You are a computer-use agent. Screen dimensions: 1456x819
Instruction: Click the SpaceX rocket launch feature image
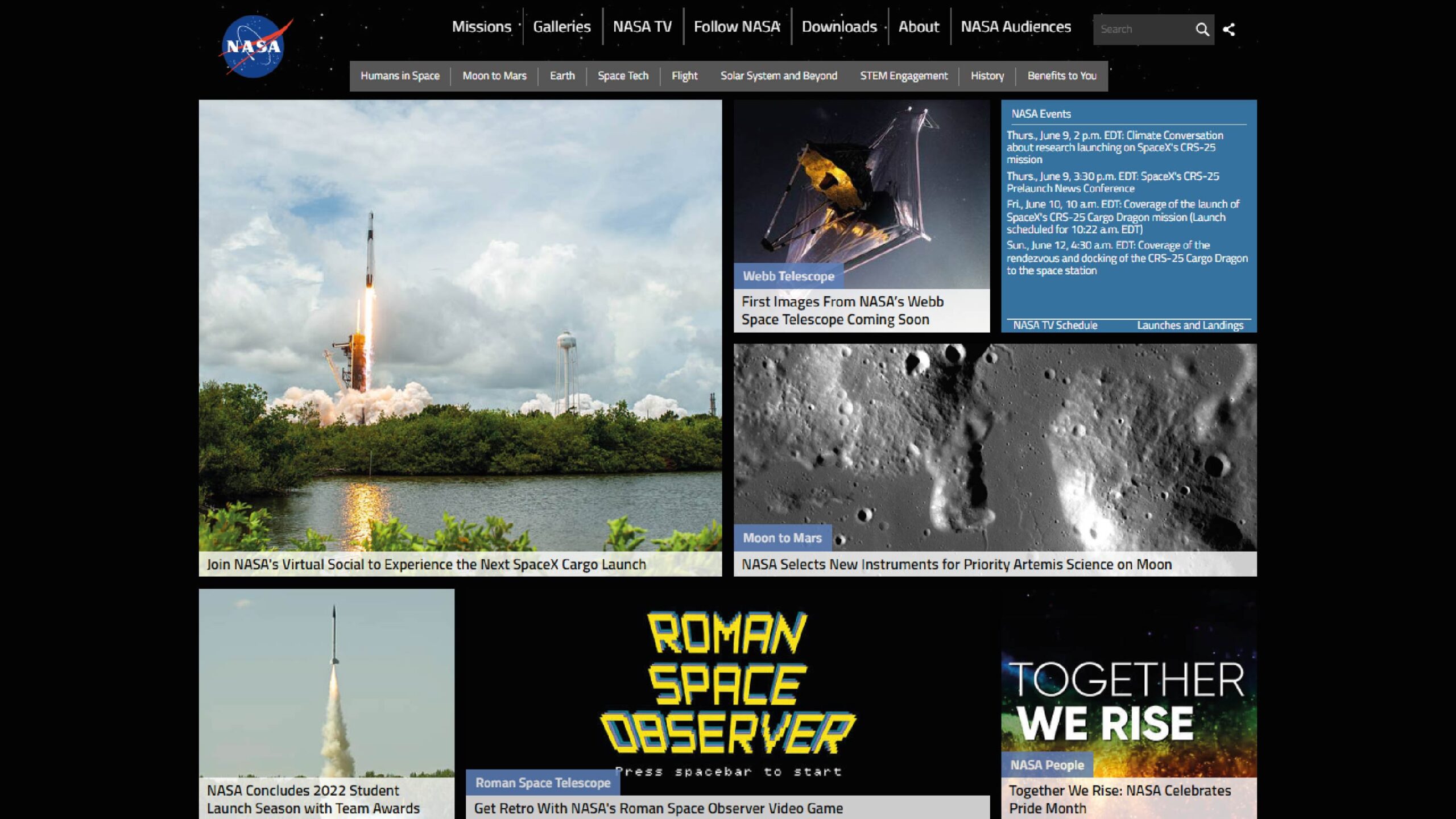pyautogui.click(x=460, y=324)
